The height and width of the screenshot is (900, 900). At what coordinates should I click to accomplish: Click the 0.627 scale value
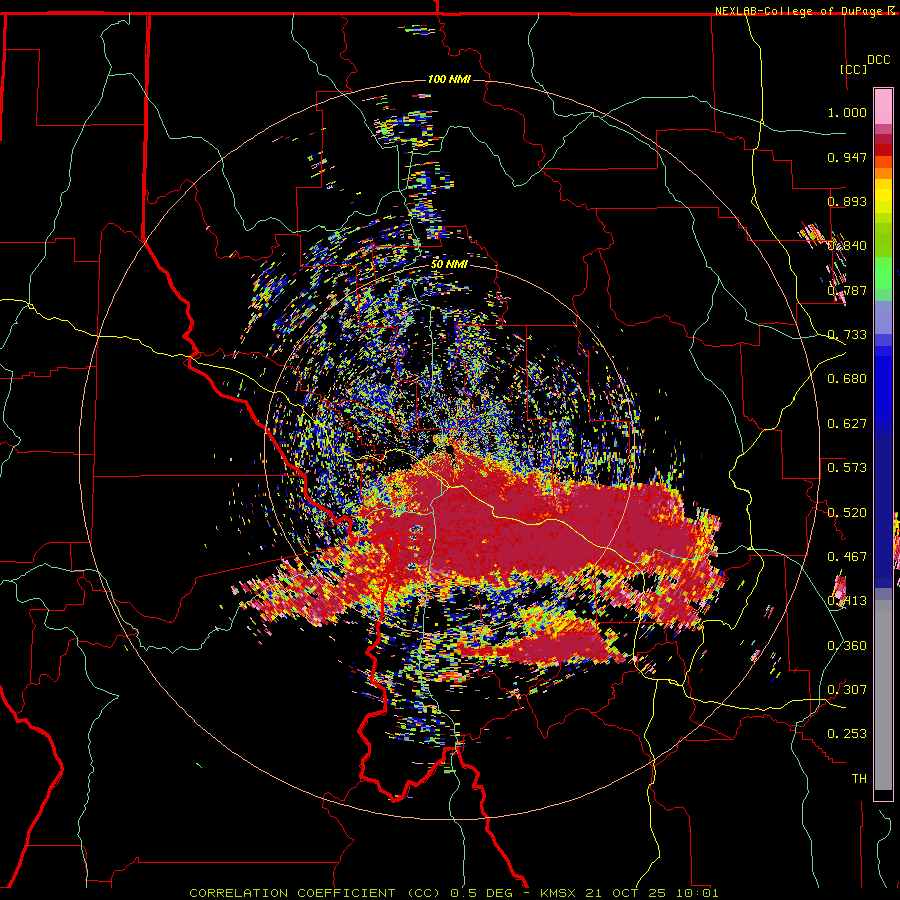(847, 424)
